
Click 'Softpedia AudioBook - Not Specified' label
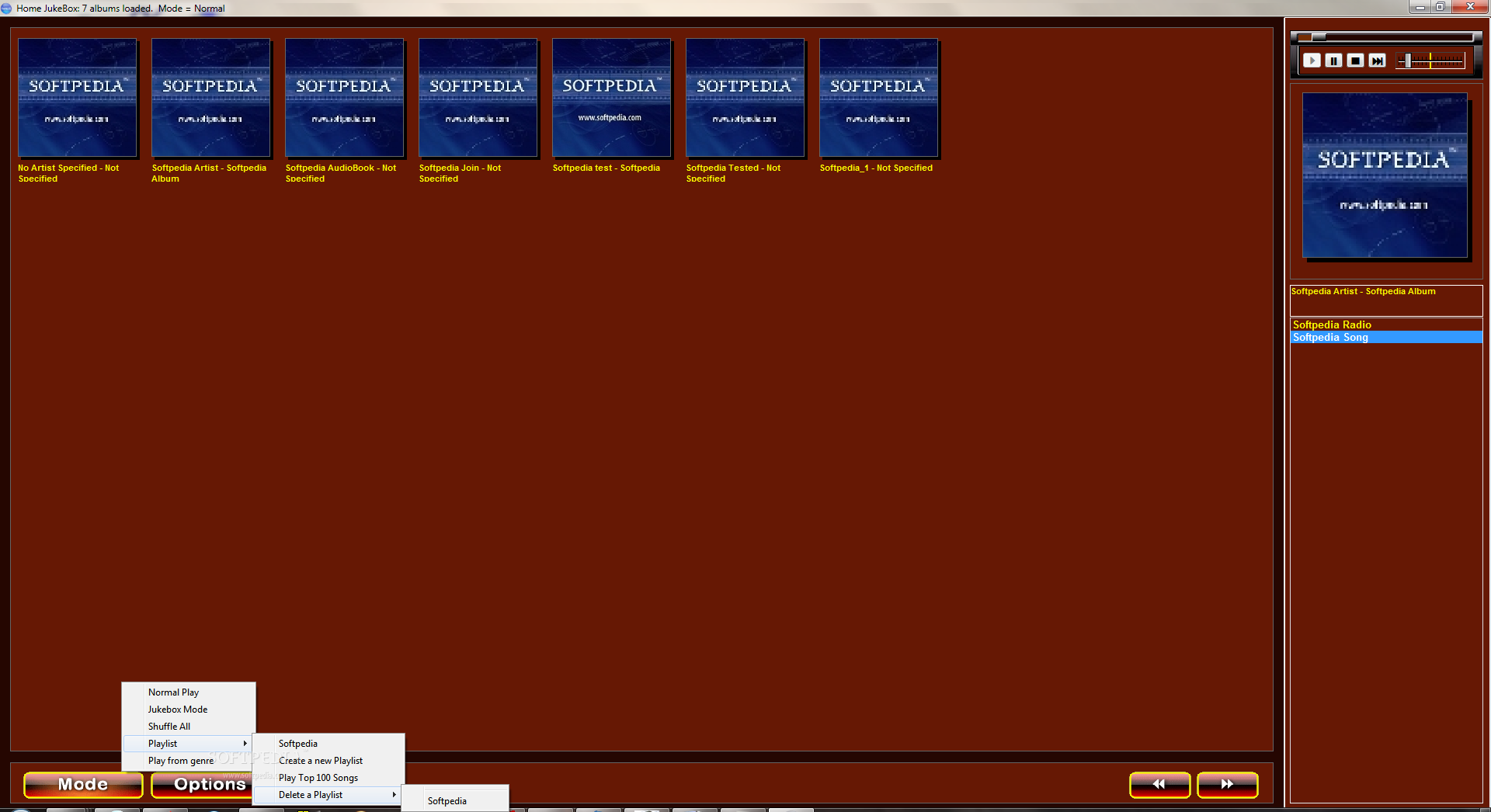(x=340, y=173)
